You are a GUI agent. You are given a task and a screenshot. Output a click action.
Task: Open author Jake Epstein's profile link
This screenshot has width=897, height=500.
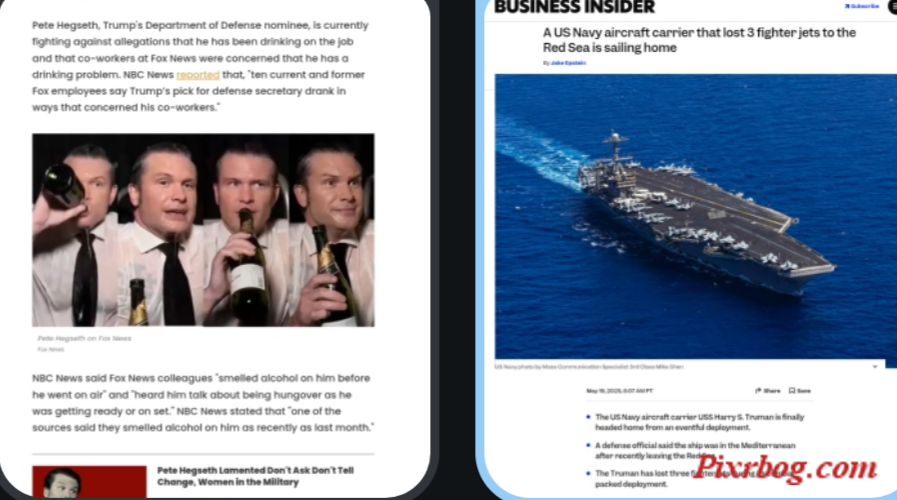[568, 63]
